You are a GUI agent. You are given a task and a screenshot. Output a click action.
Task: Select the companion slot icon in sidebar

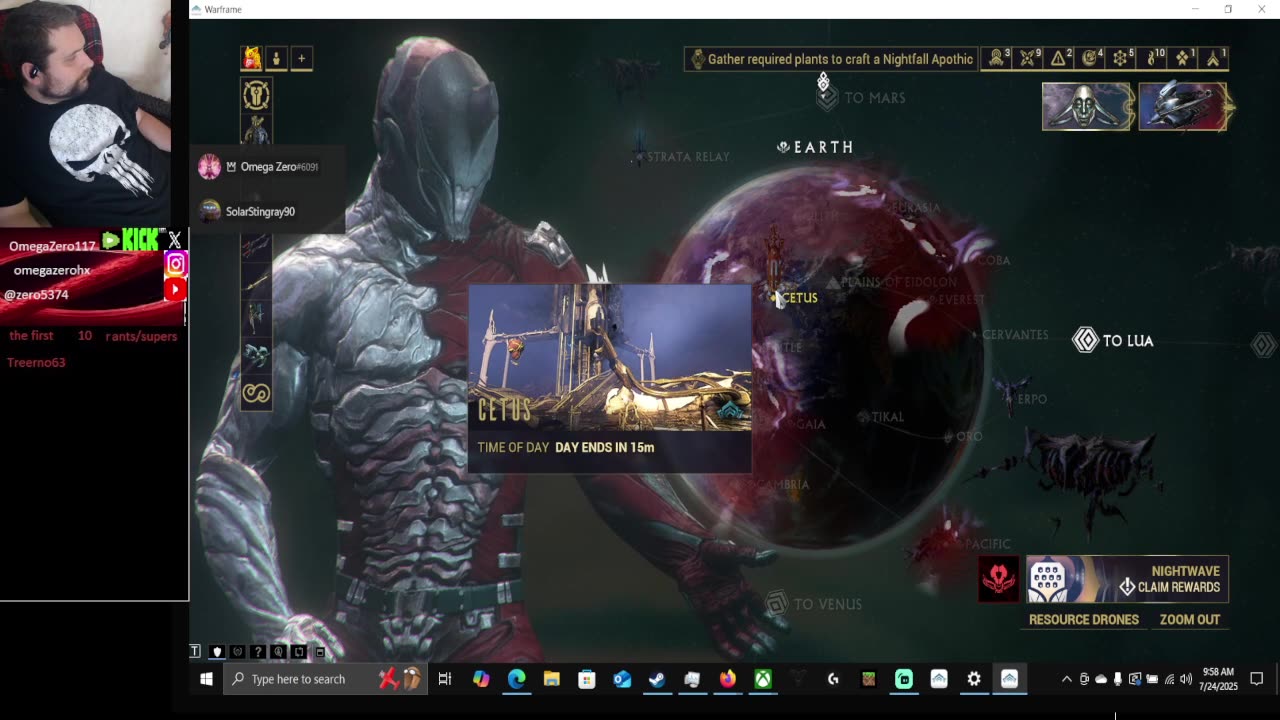(x=256, y=318)
